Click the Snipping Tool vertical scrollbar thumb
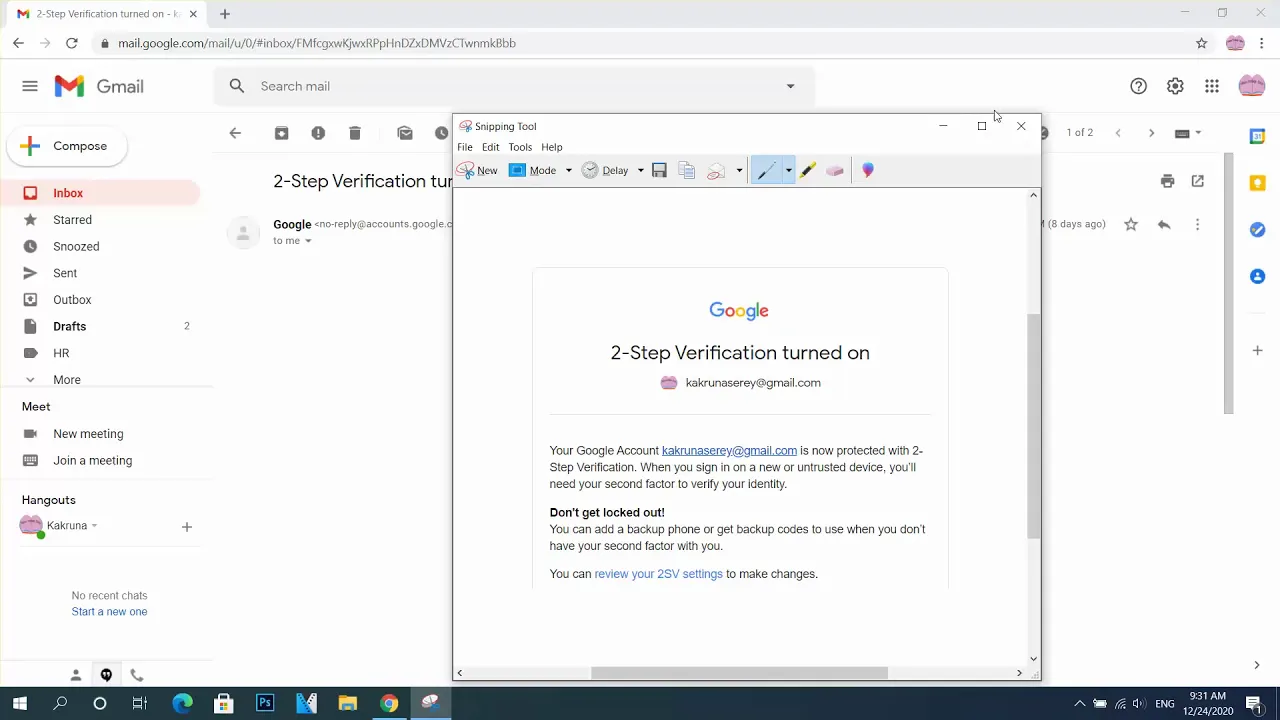The image size is (1280, 720). [x=1034, y=425]
